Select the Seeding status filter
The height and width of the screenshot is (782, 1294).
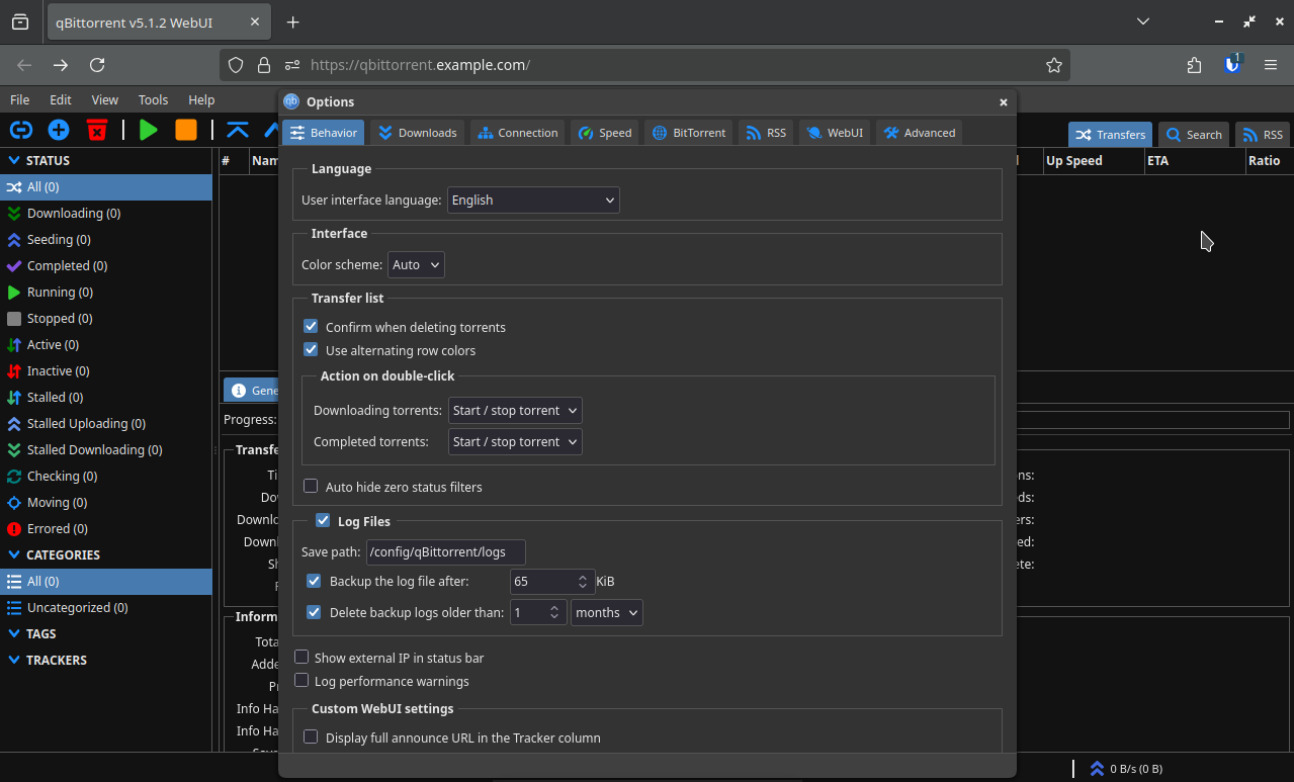(x=58, y=240)
